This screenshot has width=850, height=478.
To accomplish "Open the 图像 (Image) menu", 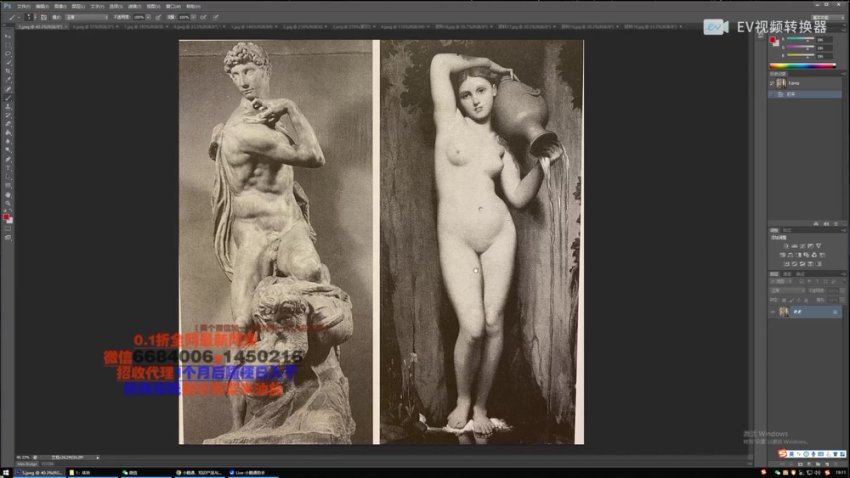I will (60, 7).
